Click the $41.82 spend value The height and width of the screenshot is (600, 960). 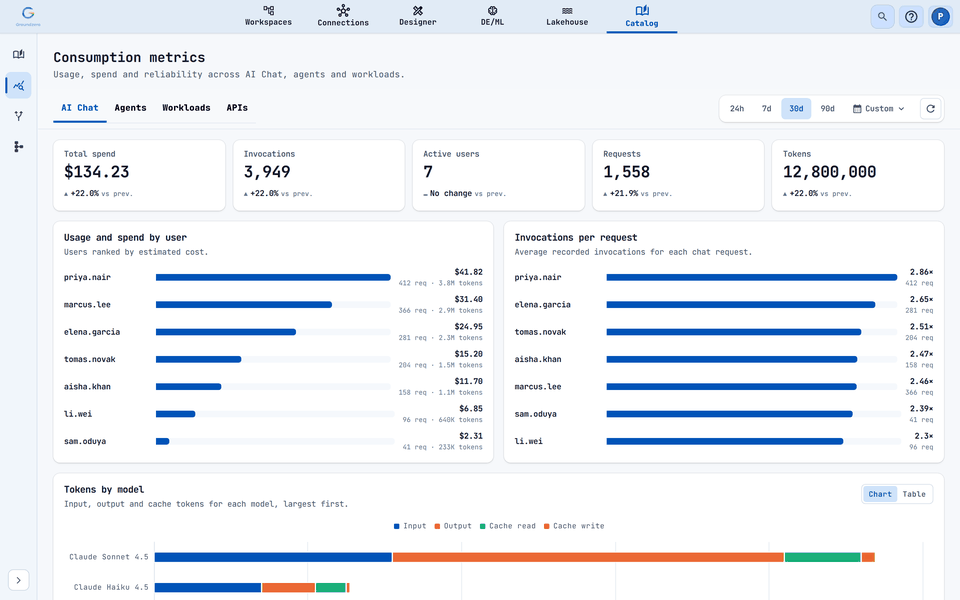coord(468,272)
